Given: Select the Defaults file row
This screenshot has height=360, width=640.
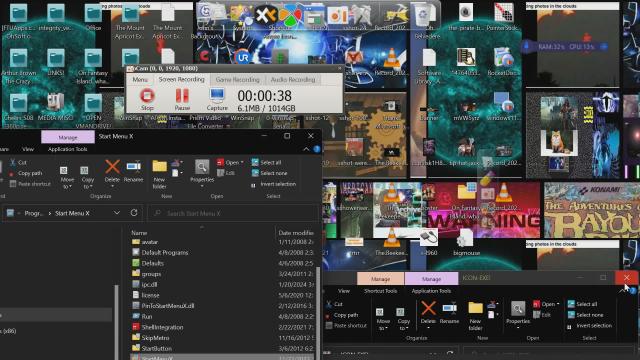Looking at the screenshot, I should 223,263.
